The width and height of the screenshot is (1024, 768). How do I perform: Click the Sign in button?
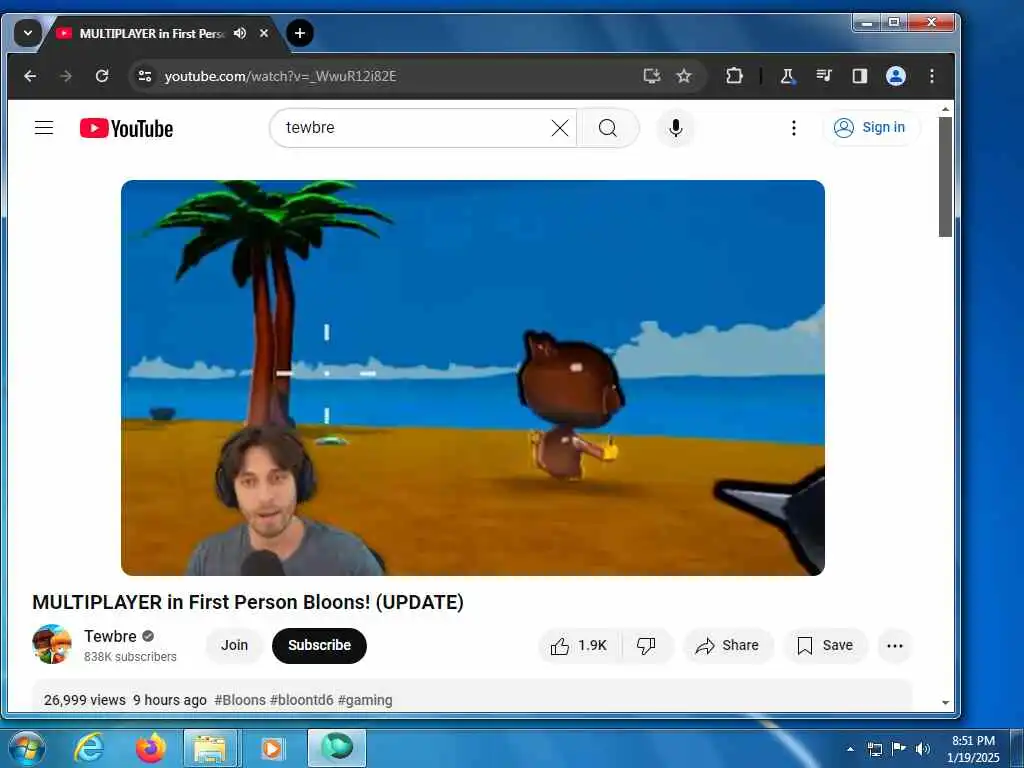pyautogui.click(x=871, y=127)
